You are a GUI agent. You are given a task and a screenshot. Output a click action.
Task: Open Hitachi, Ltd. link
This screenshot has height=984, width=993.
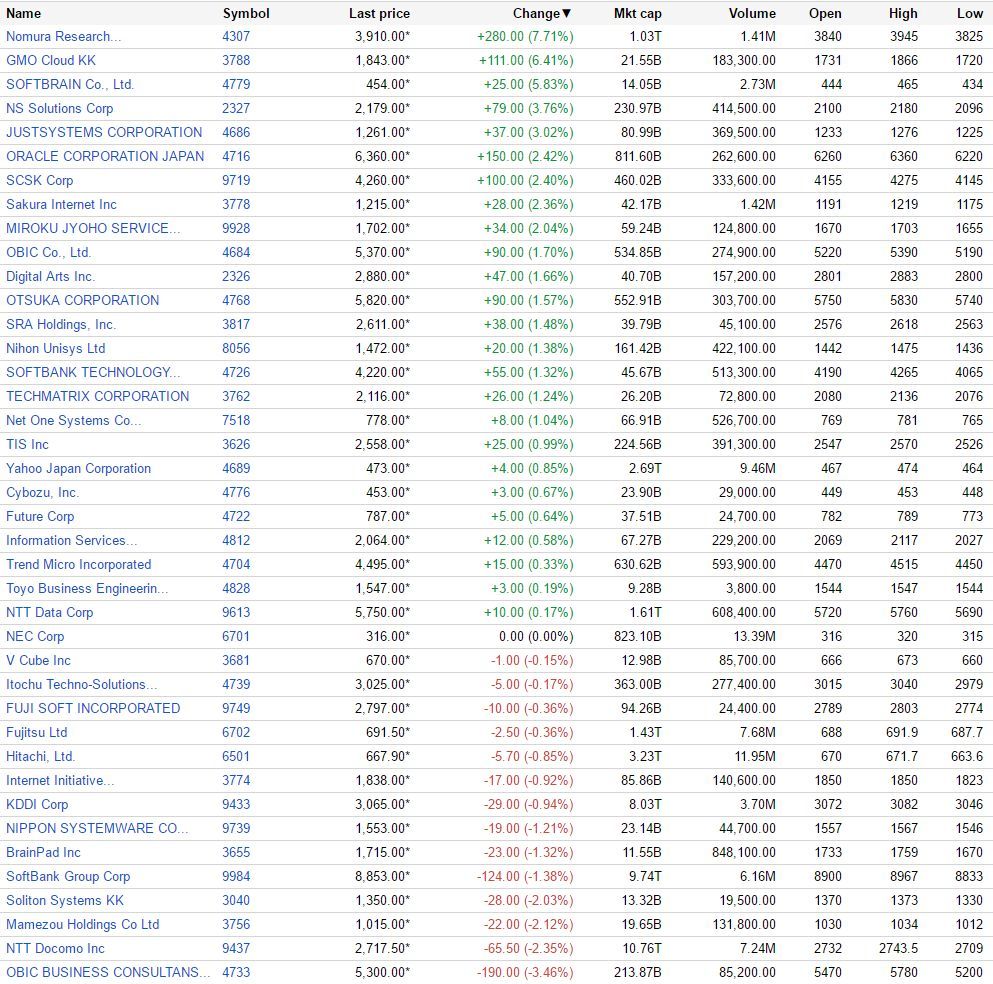[41, 758]
